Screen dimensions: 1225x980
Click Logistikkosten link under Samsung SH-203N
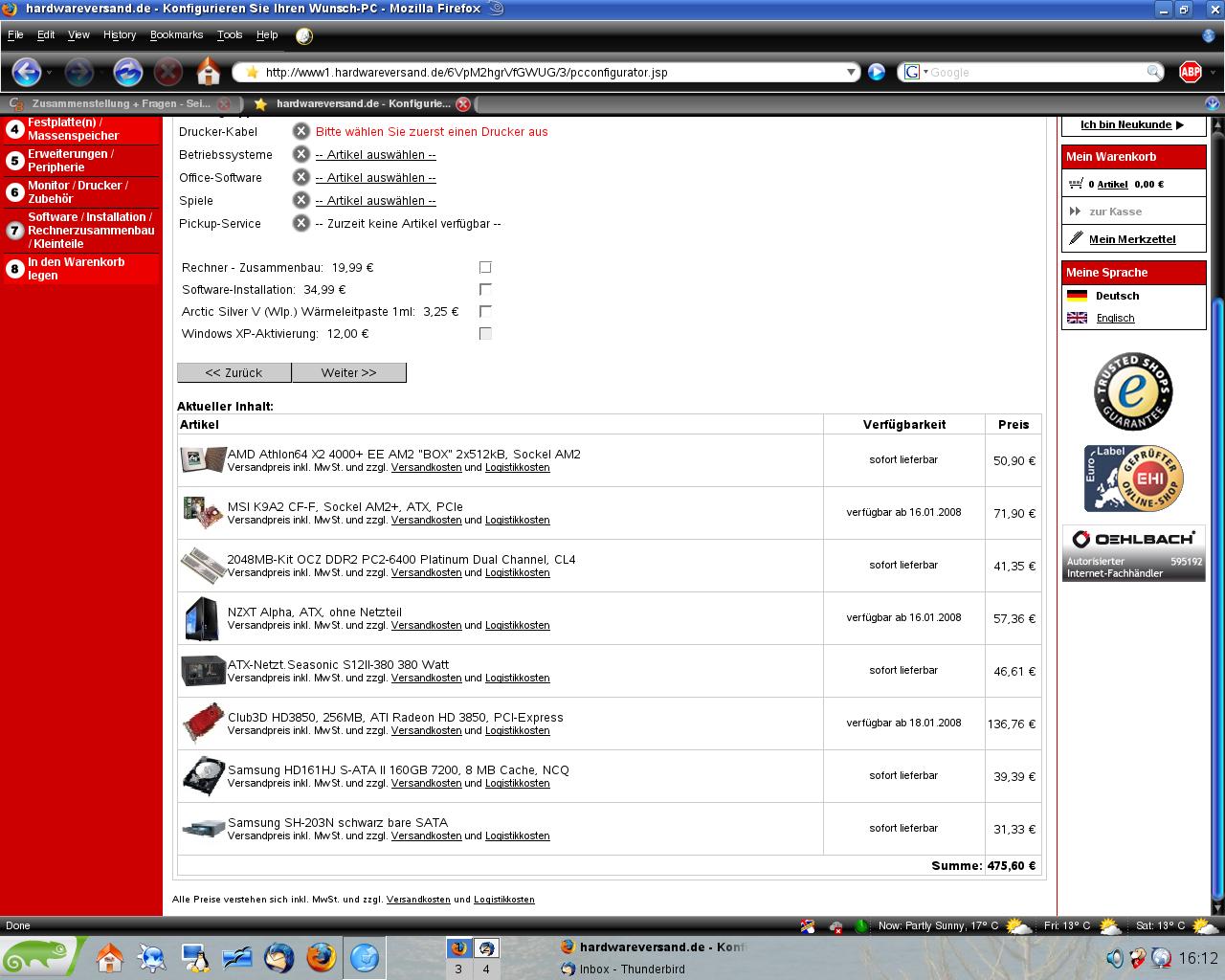(518, 836)
